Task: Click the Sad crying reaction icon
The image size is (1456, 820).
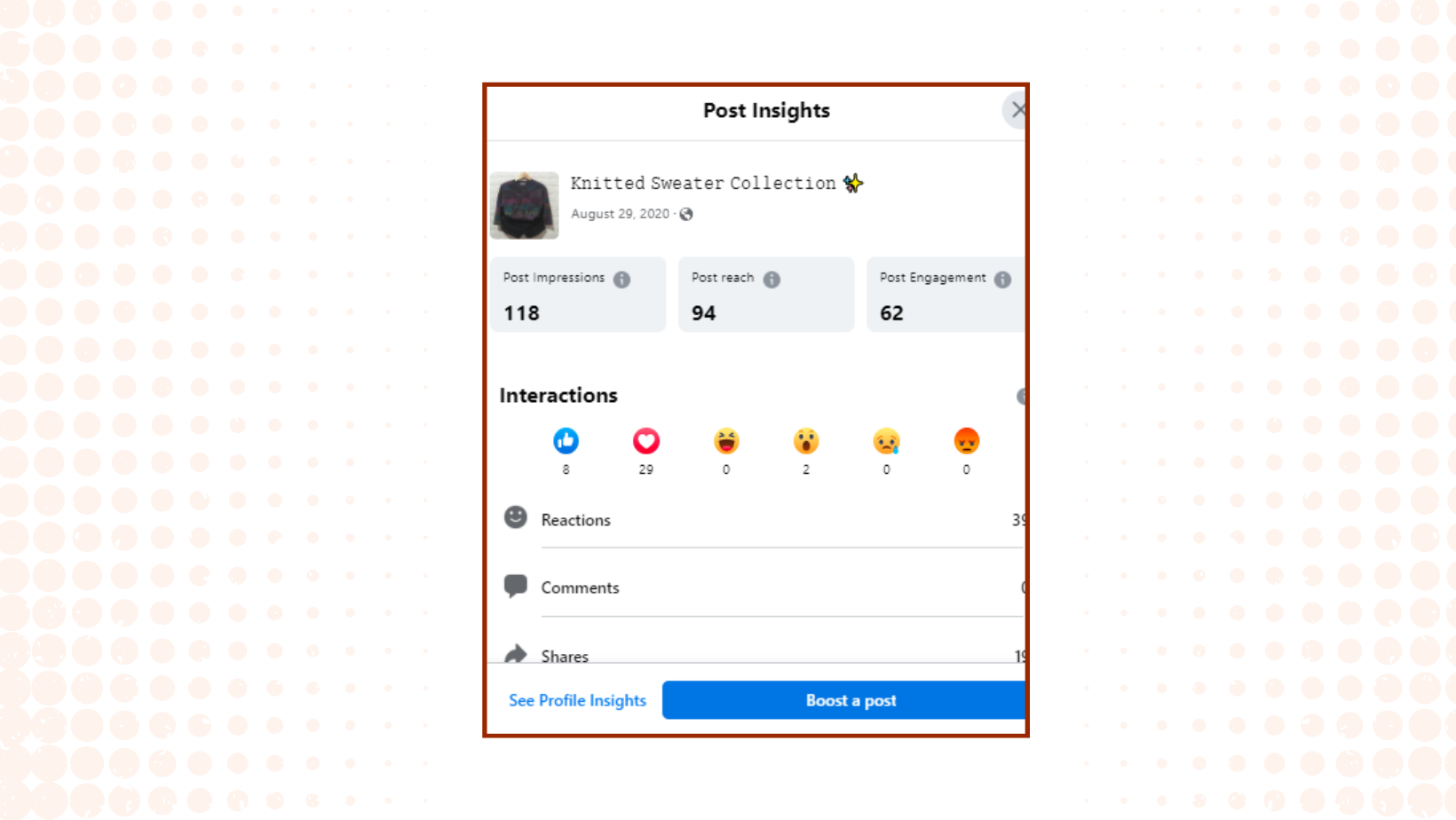Action: 886,441
